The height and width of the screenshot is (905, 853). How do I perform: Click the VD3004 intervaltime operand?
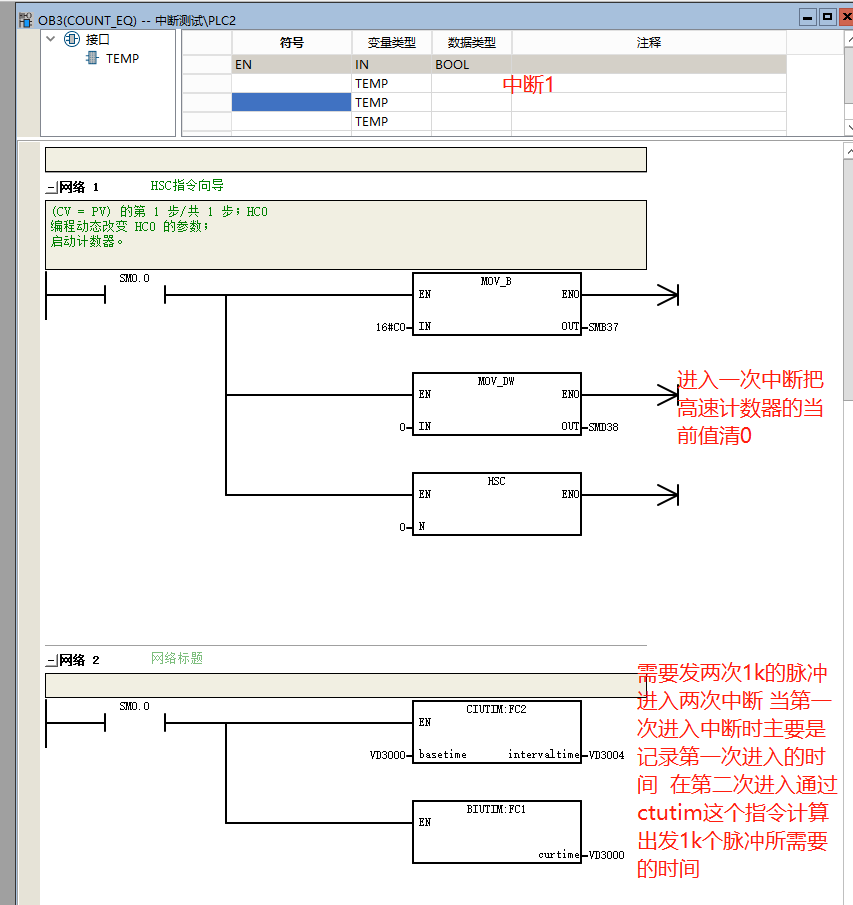[607, 755]
